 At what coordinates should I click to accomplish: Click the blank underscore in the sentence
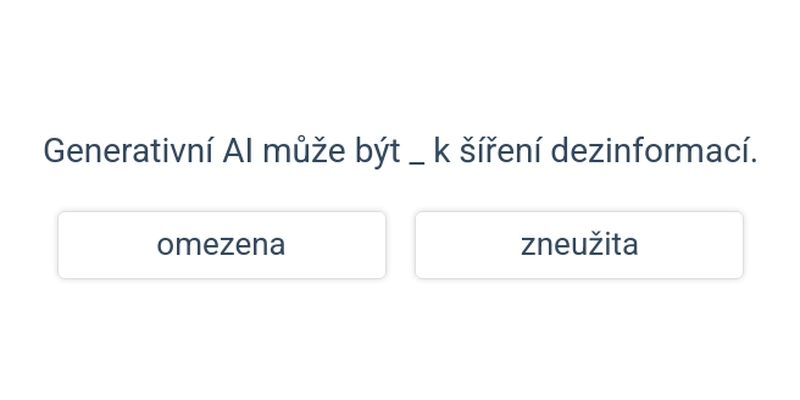(x=417, y=160)
